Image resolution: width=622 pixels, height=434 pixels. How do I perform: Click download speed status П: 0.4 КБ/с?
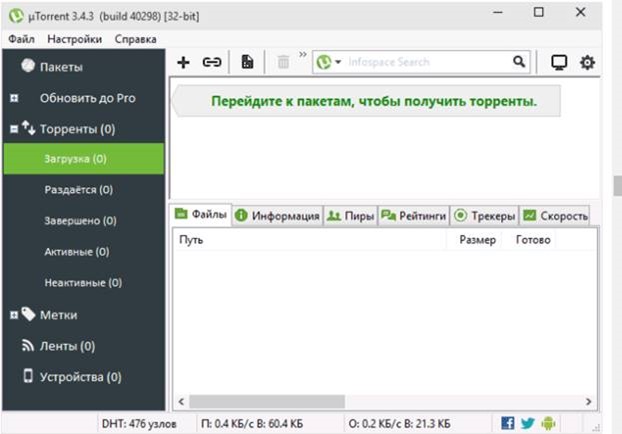coord(252,424)
